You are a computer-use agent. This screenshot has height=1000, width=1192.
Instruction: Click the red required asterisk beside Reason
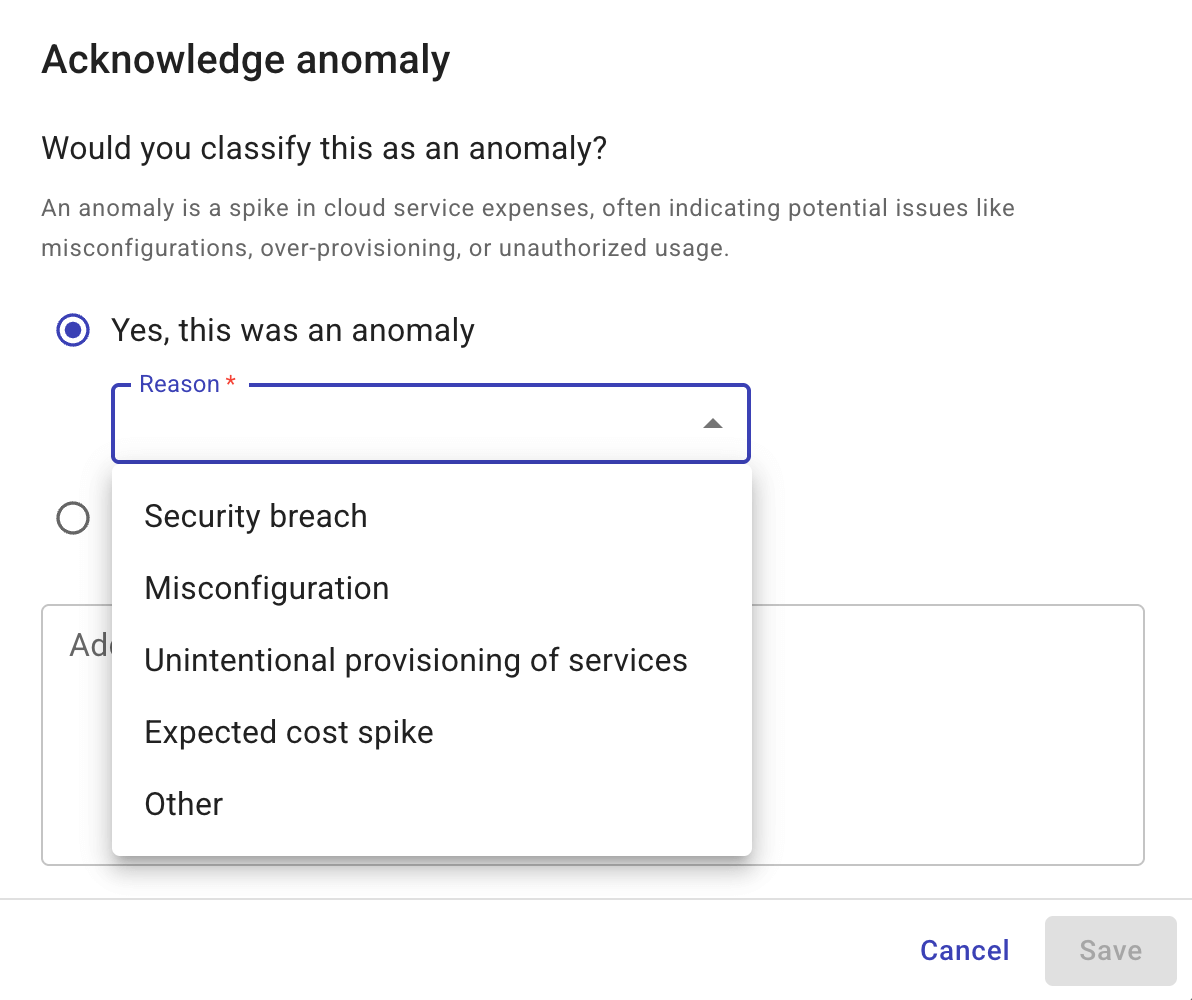(x=231, y=385)
